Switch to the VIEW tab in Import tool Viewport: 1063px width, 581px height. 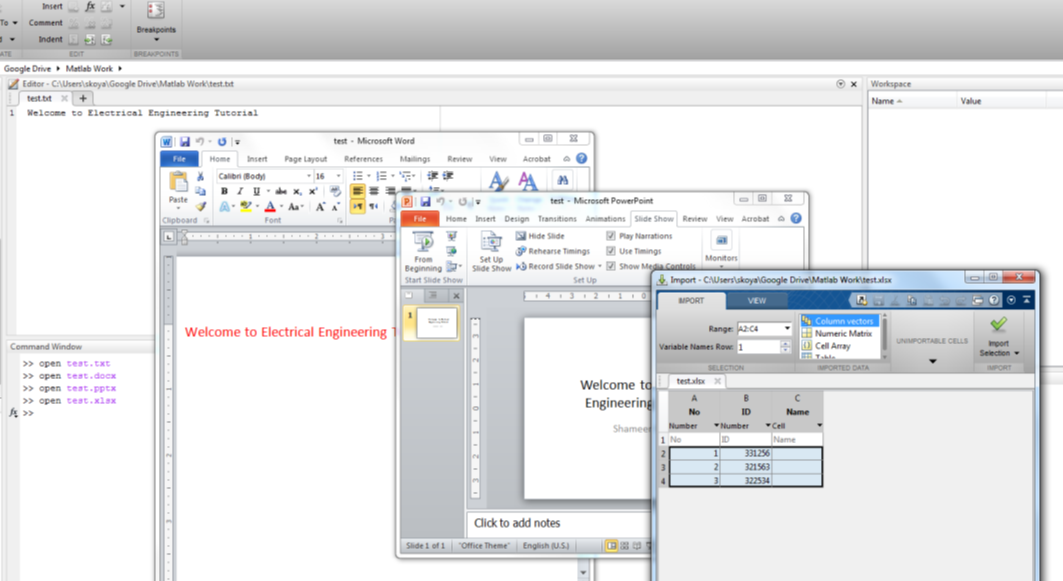tap(755, 300)
